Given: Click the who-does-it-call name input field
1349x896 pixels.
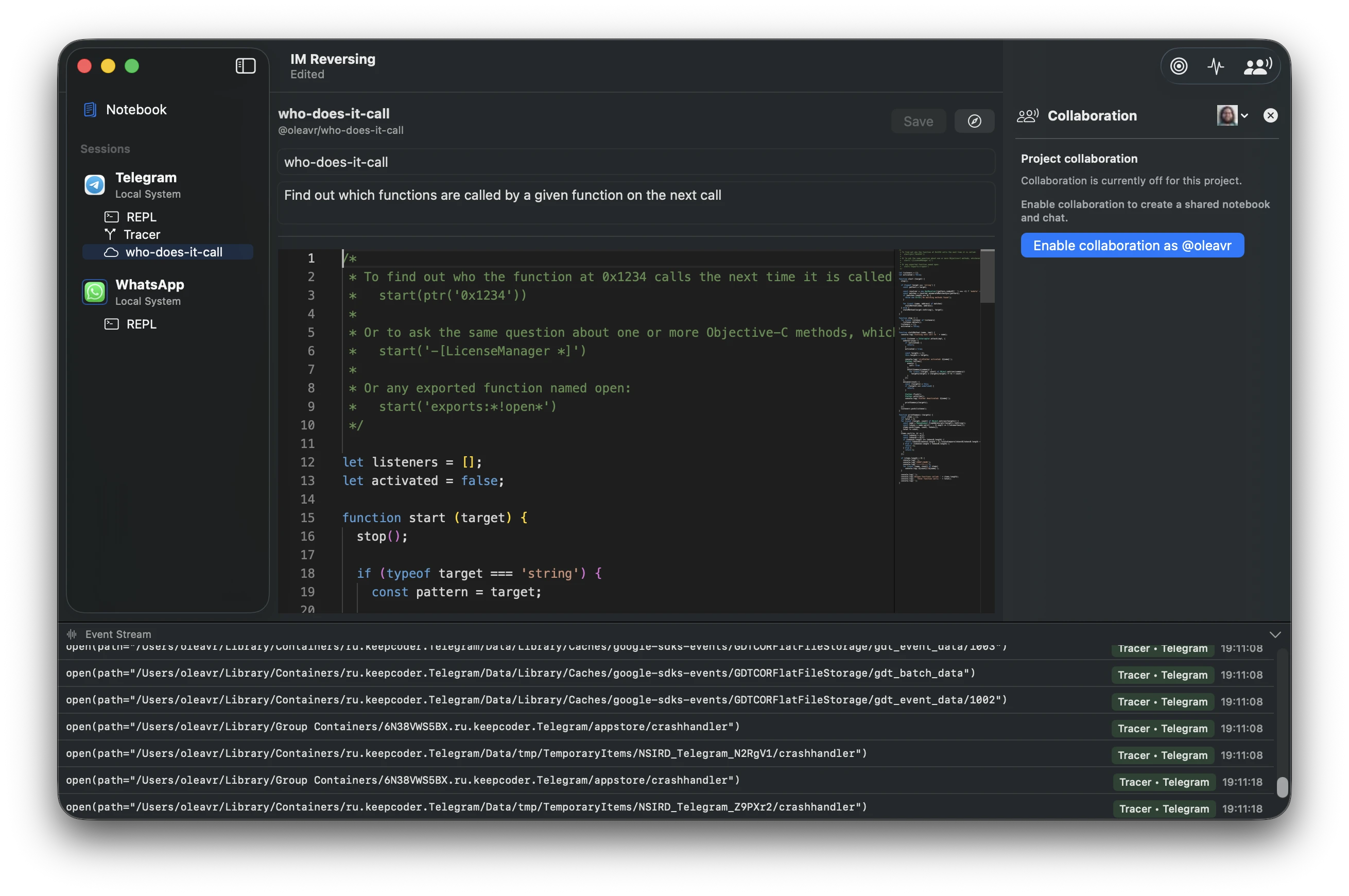Looking at the screenshot, I should [636, 162].
